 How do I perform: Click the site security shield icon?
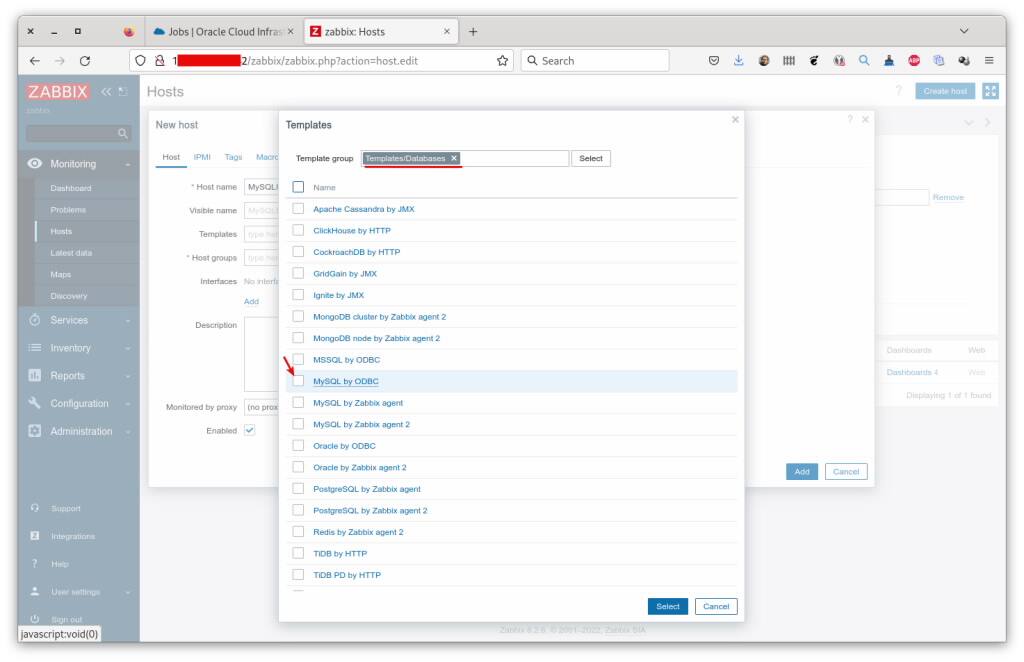click(140, 61)
